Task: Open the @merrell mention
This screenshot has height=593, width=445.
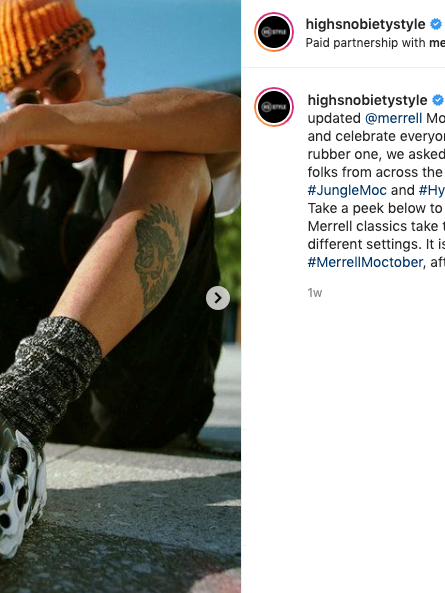Action: [393, 118]
